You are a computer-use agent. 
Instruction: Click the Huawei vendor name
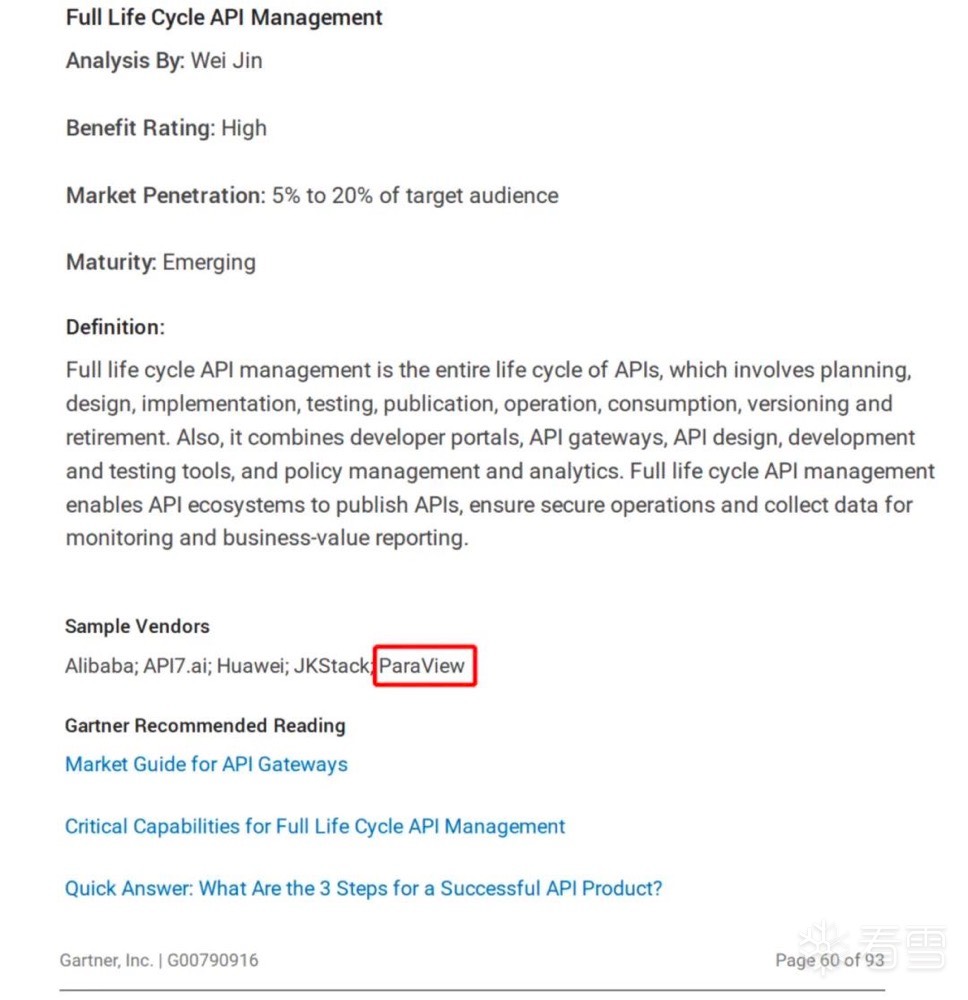point(250,666)
